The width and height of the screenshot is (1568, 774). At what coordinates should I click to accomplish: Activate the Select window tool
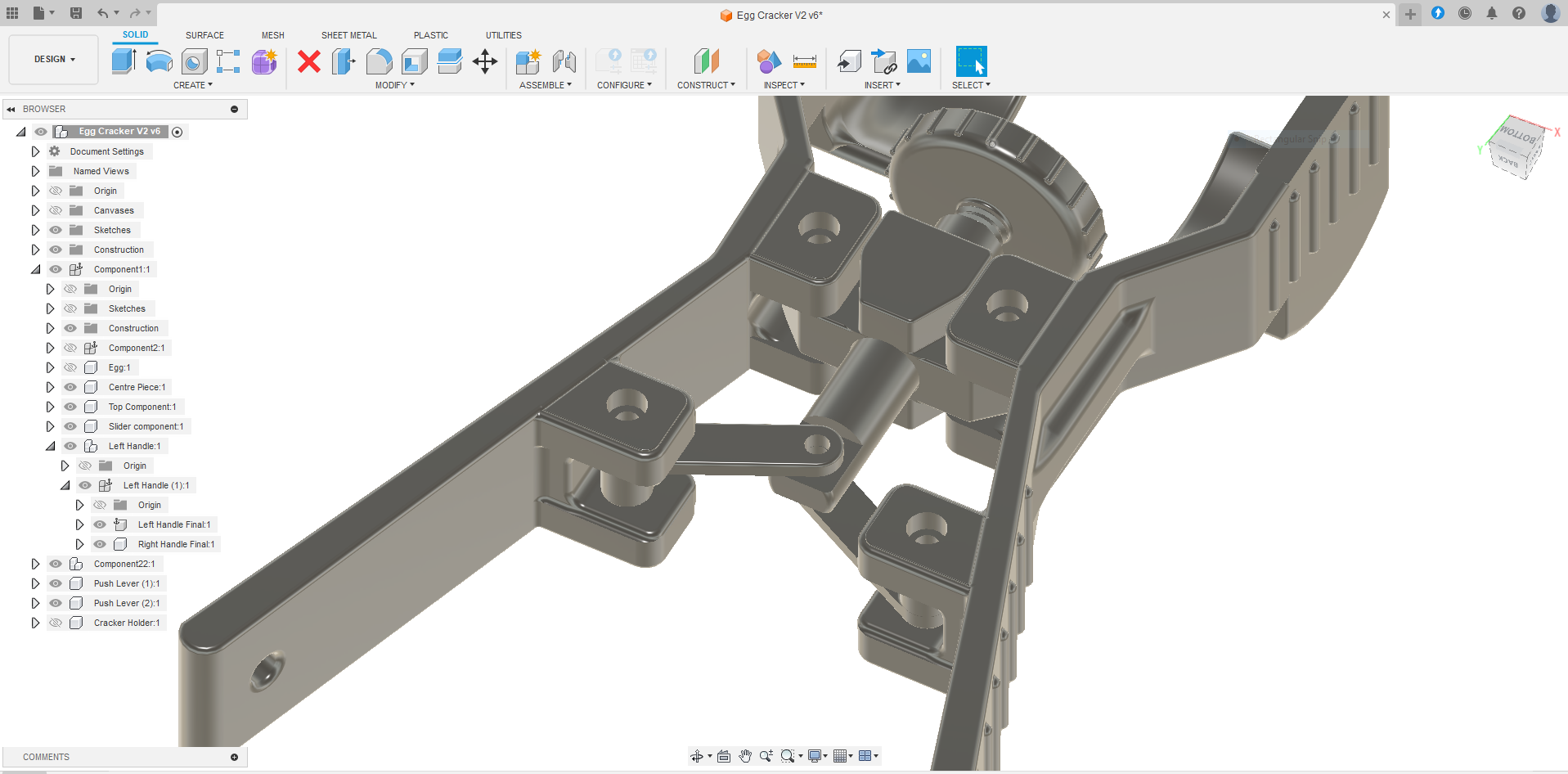click(971, 61)
